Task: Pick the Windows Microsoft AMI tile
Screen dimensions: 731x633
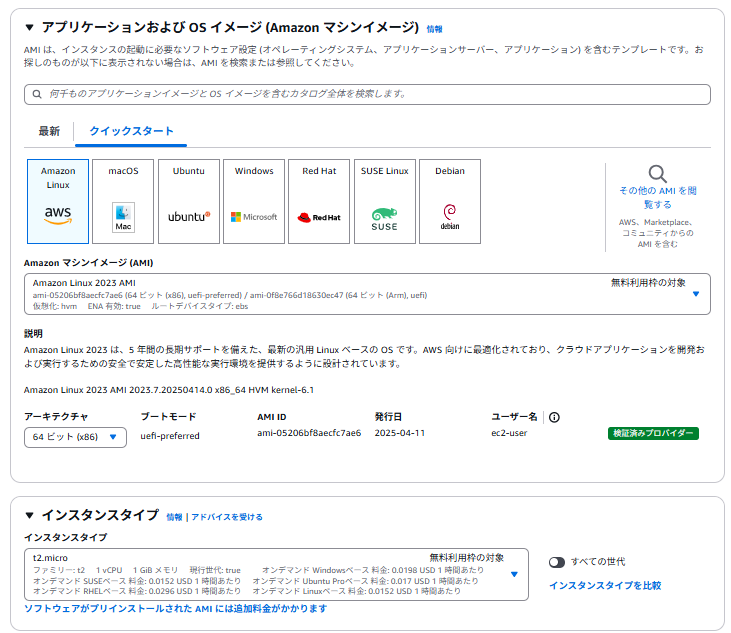Action: point(254,201)
